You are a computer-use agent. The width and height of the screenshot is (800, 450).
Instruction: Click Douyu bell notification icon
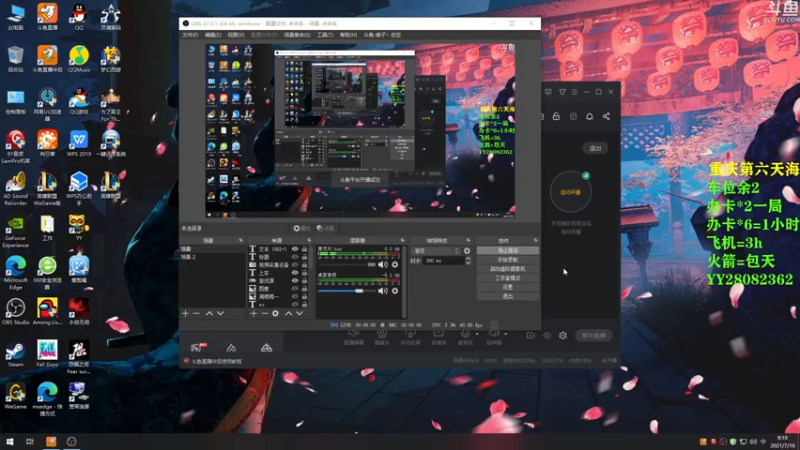pos(589,116)
